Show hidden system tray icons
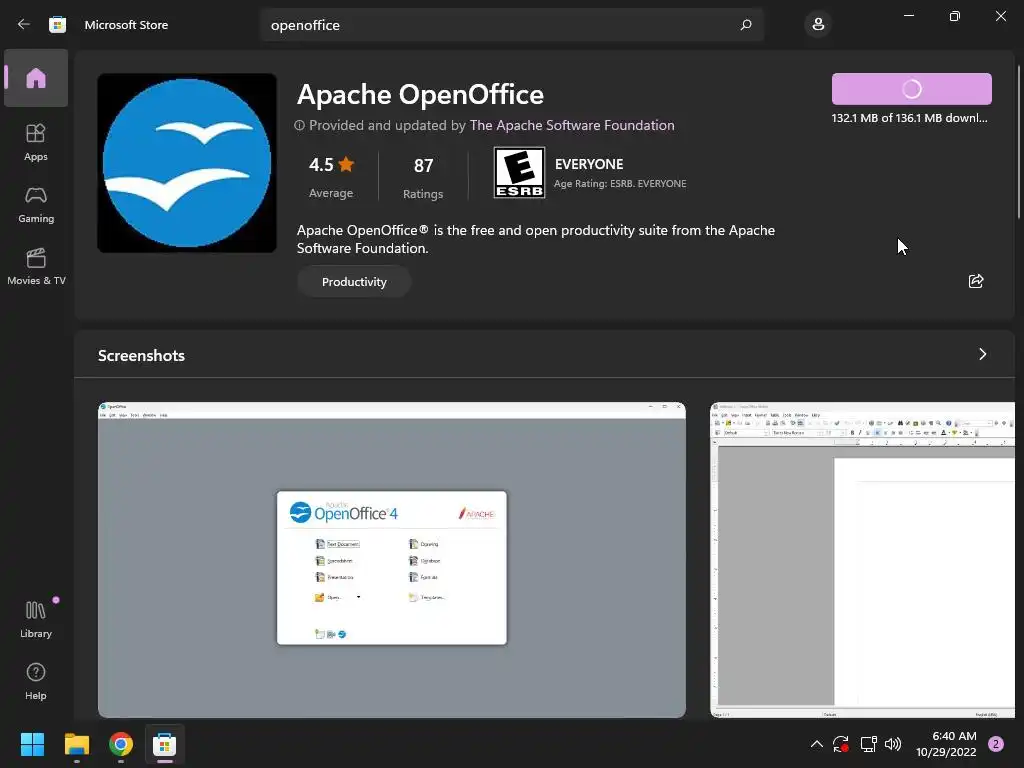The height and width of the screenshot is (768, 1024). tap(816, 744)
